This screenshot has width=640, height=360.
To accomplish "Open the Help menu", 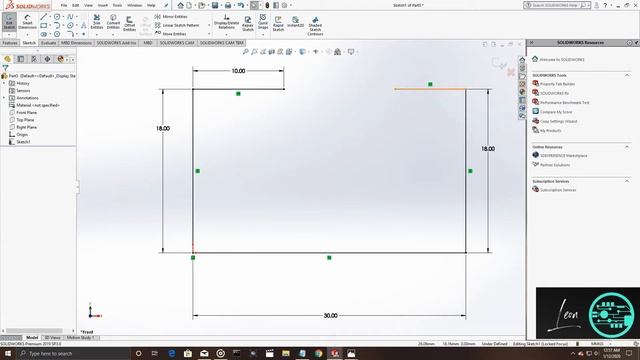I will tap(151, 5).
